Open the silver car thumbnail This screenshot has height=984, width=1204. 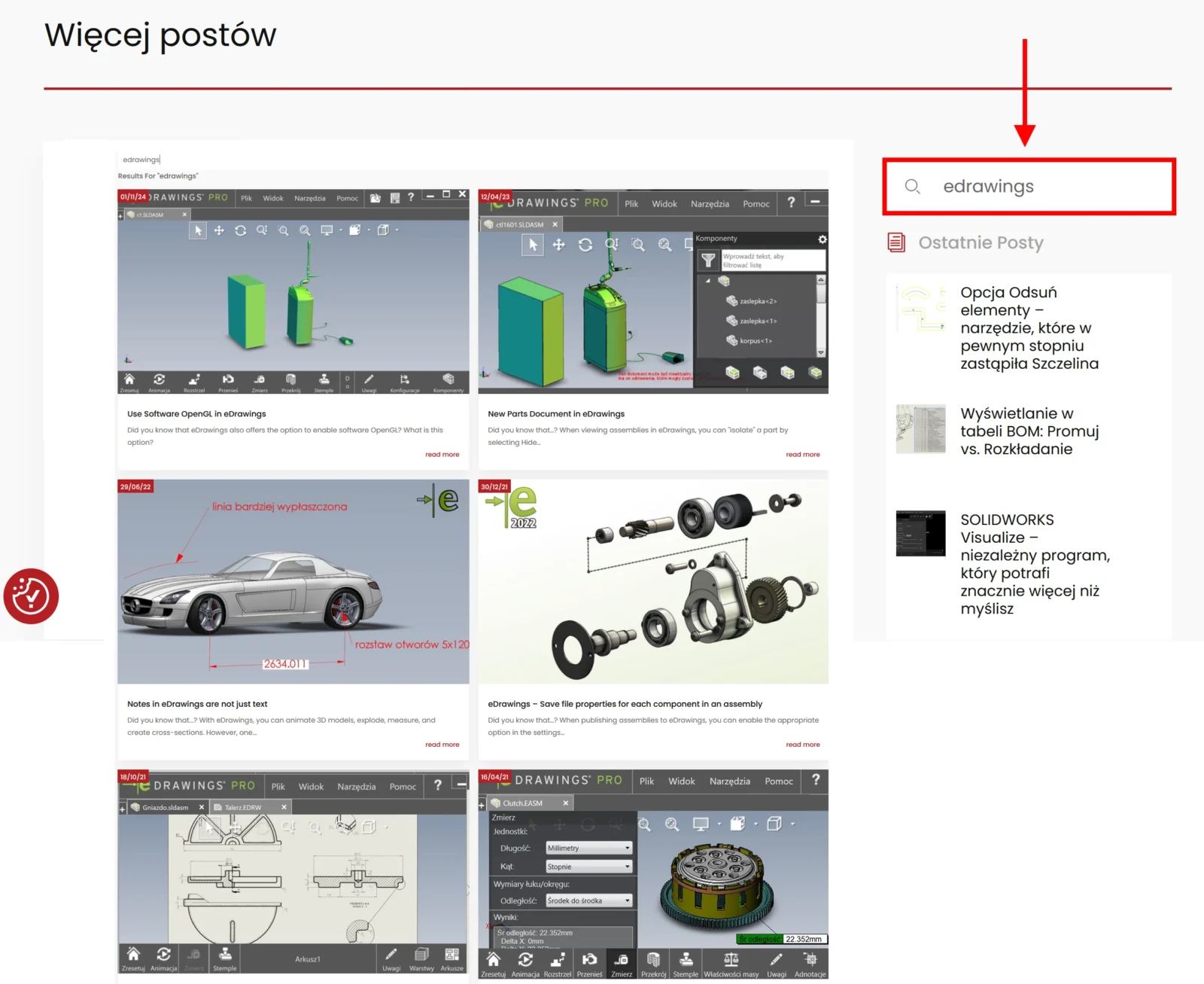[293, 581]
